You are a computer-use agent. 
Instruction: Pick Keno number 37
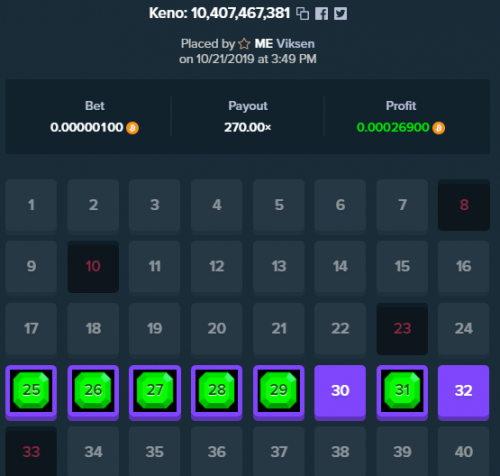[279, 451]
